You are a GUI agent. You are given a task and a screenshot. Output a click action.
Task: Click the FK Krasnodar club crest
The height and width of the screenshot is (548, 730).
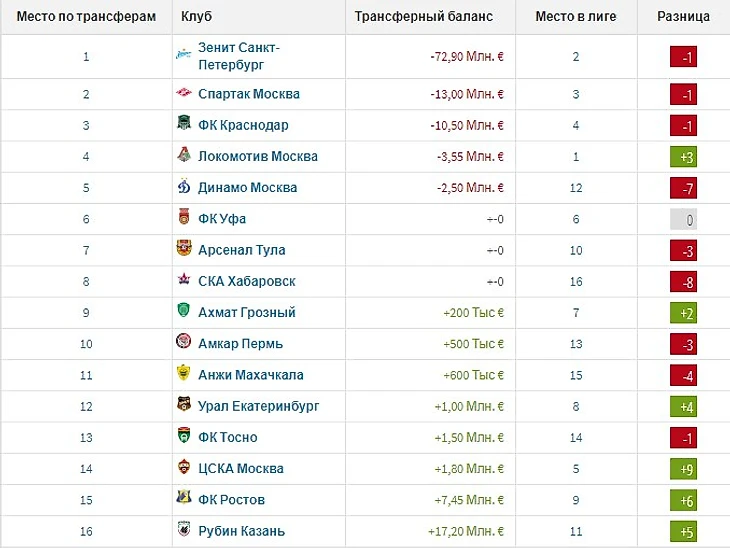[x=184, y=125]
